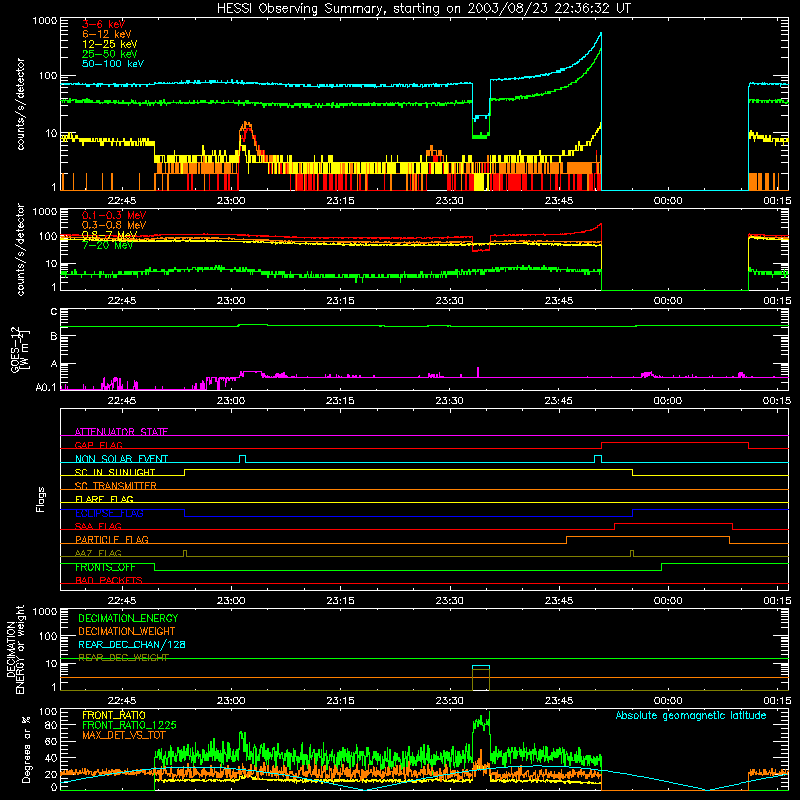
Task: Click the HESSI Observing Summary title text
Action: (x=424, y=9)
